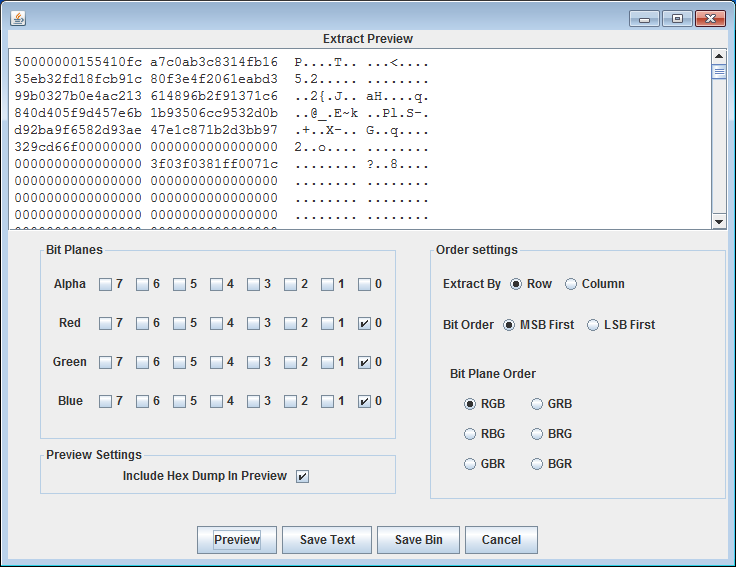This screenshot has width=736, height=567.
Task: Check the Alpha bit plane 7 box
Action: click(106, 284)
